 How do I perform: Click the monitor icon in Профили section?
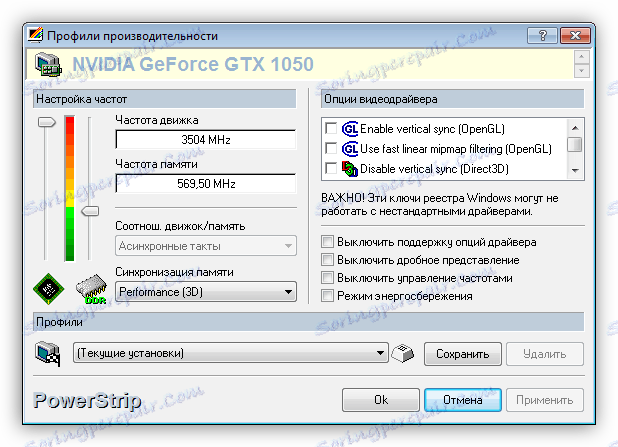(48, 354)
